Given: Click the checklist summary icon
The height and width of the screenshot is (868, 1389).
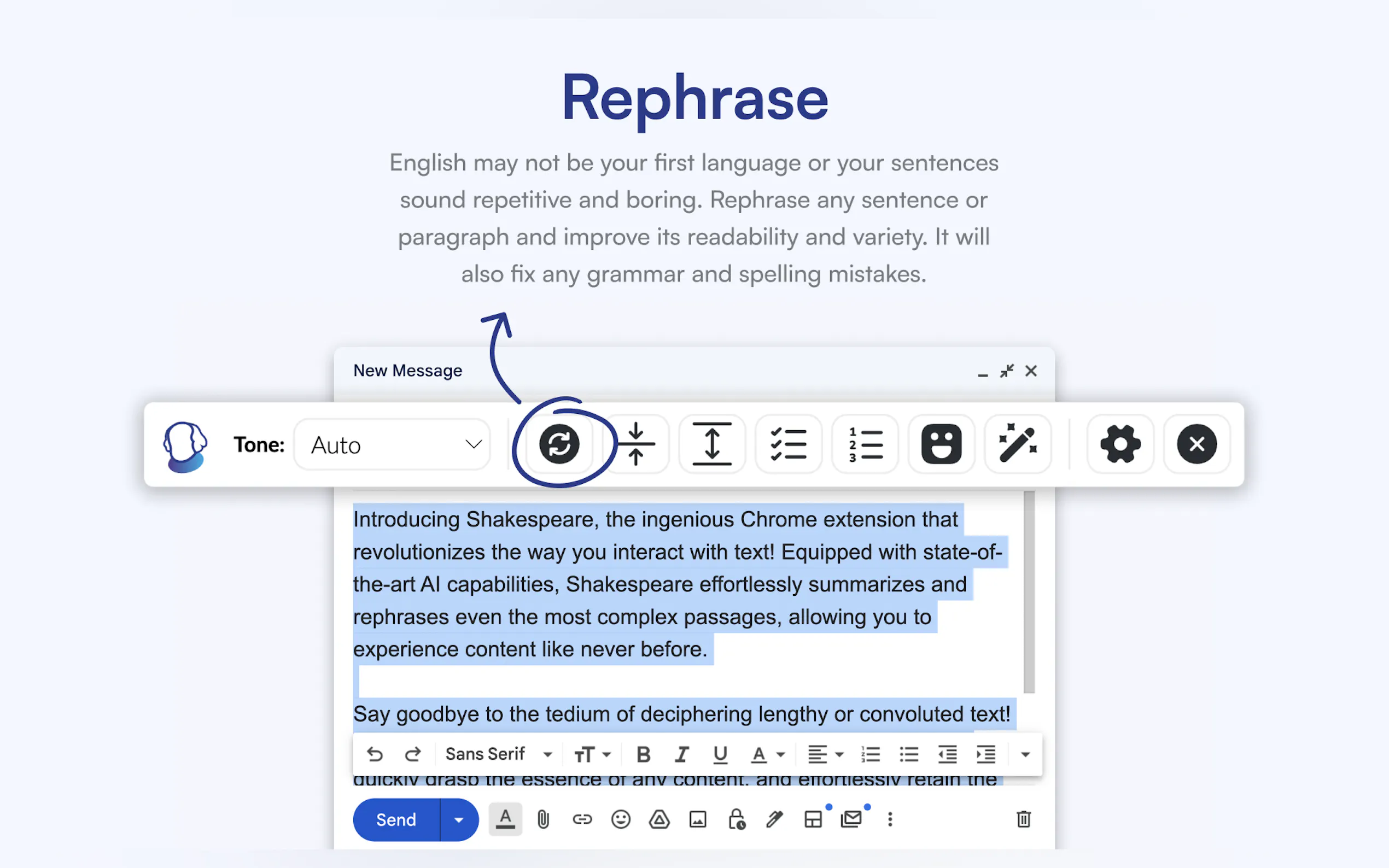Looking at the screenshot, I should [789, 444].
